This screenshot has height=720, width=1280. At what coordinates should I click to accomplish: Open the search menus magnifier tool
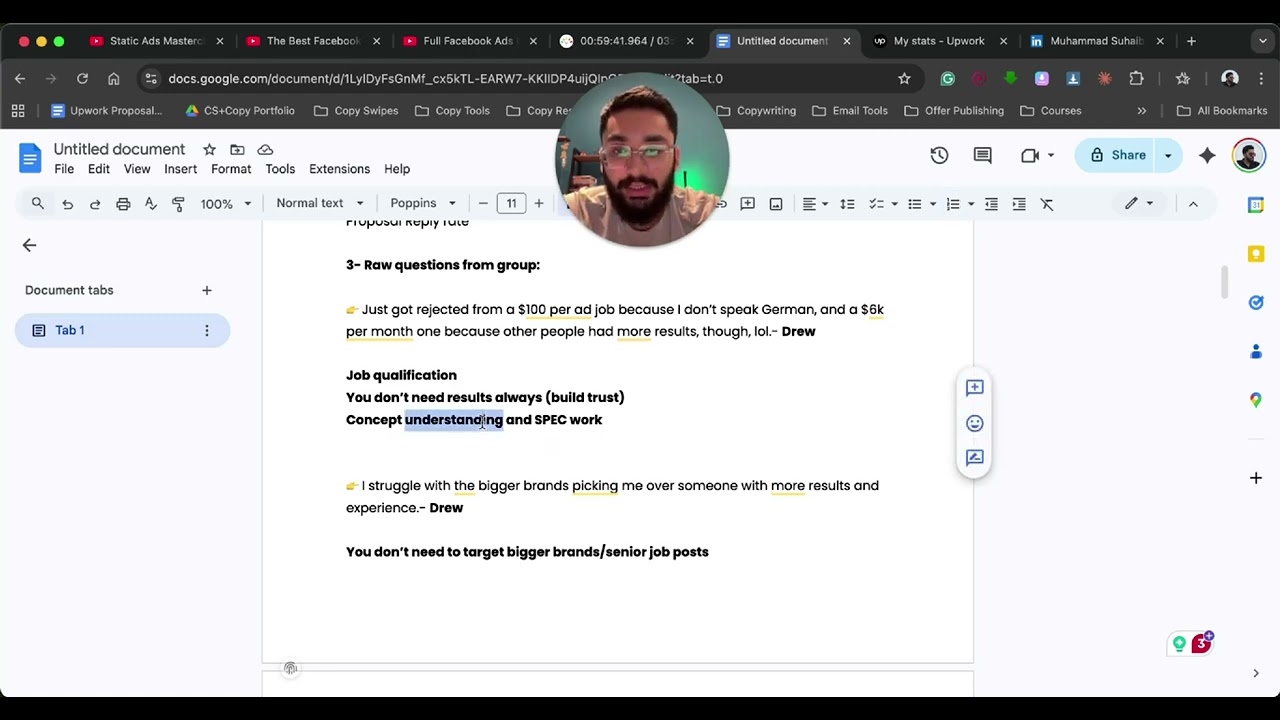tap(38, 203)
